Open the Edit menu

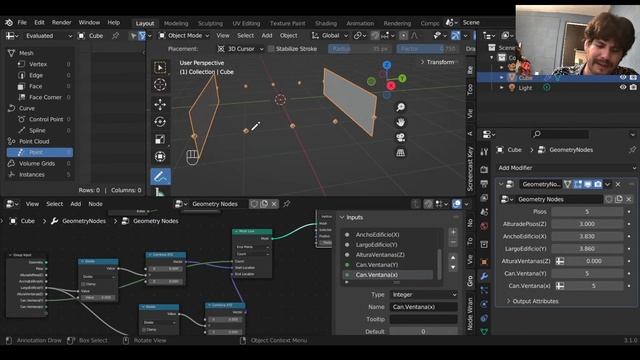(x=39, y=22)
